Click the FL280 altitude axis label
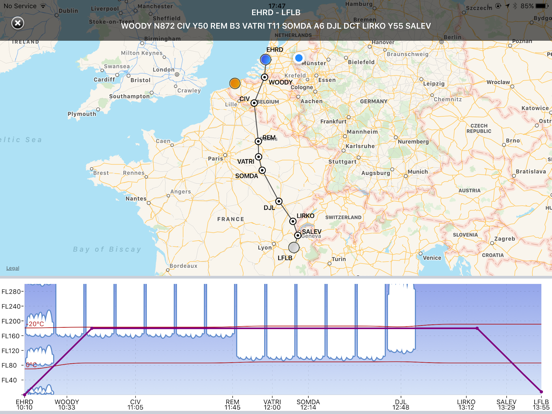 (11, 291)
